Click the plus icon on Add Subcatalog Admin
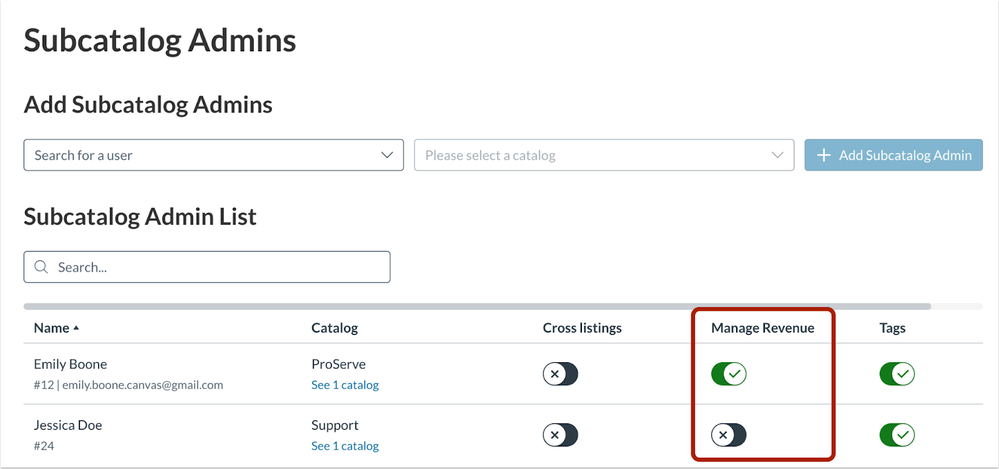This screenshot has height=469, width=999. click(x=824, y=155)
